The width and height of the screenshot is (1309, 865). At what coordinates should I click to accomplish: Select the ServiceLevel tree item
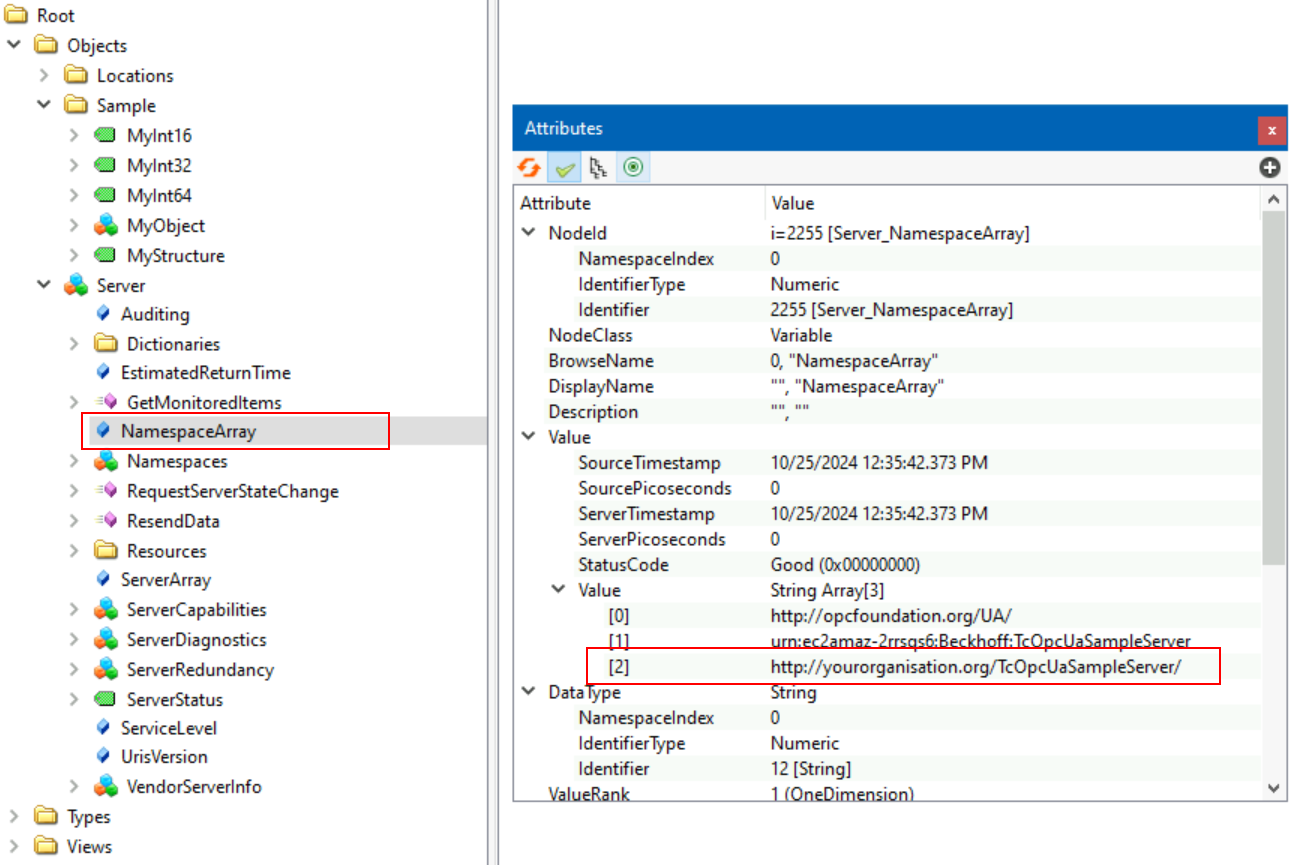pyautogui.click(x=169, y=728)
